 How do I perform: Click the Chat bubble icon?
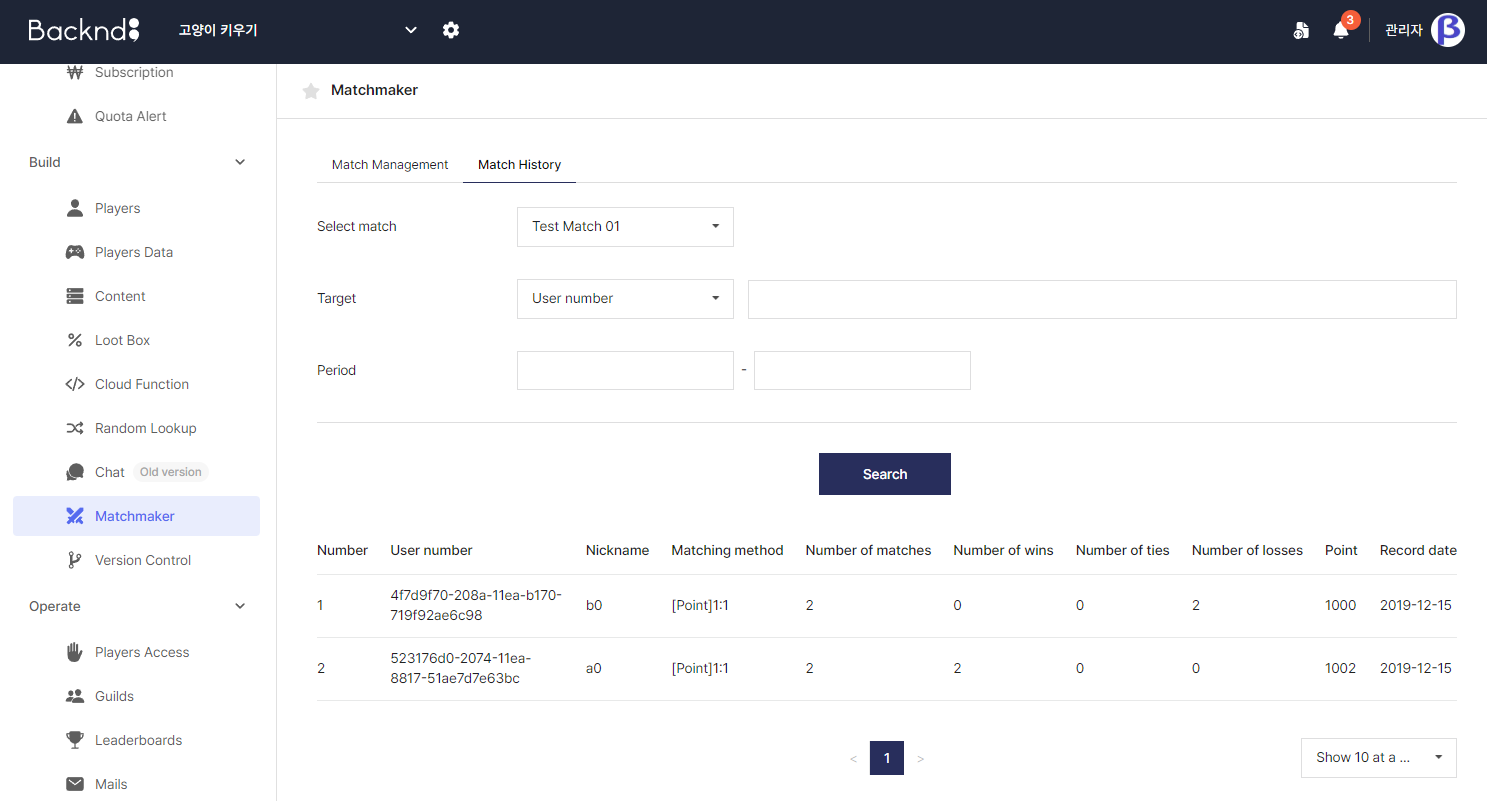click(x=74, y=472)
